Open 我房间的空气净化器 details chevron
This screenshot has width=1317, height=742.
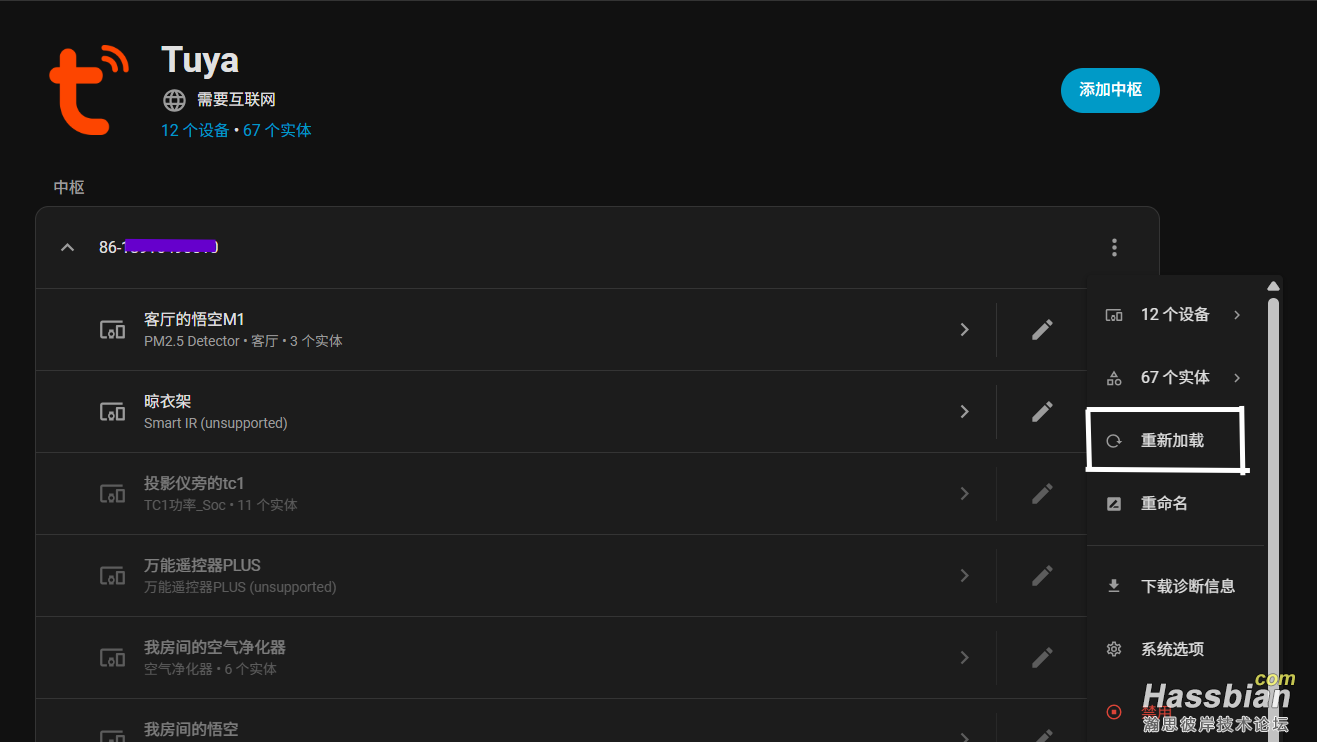[x=964, y=657]
